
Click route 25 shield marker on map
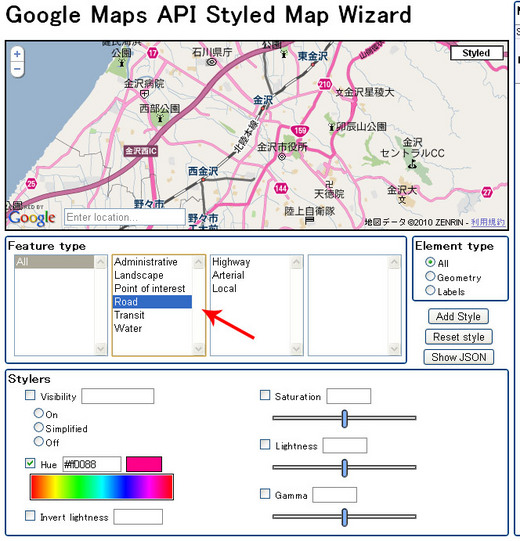click(31, 183)
